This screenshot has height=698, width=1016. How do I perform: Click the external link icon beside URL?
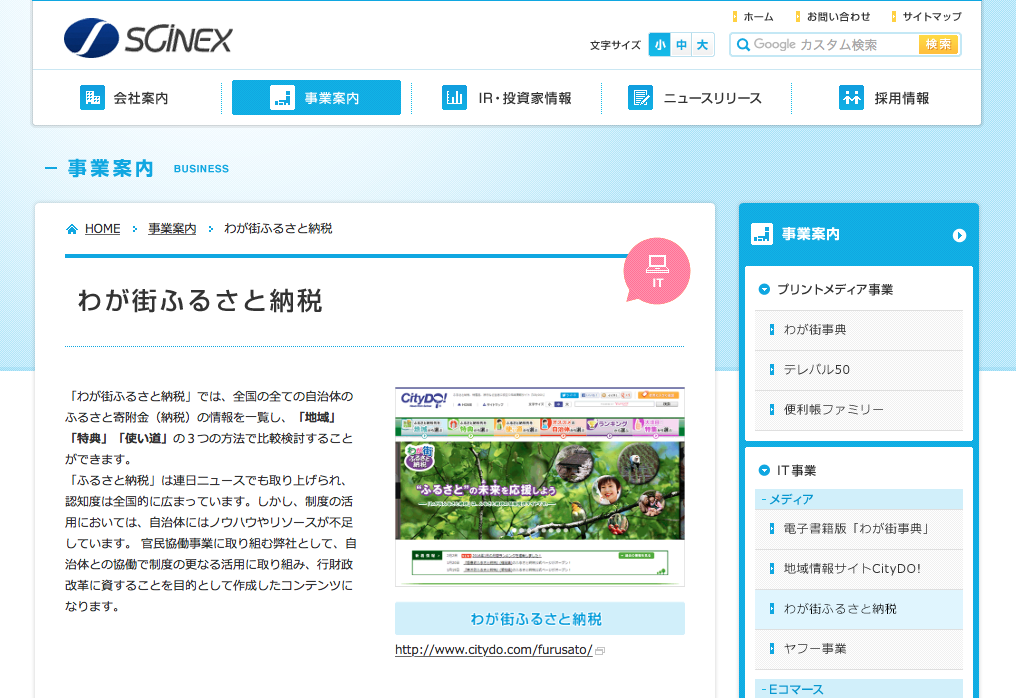click(x=600, y=651)
